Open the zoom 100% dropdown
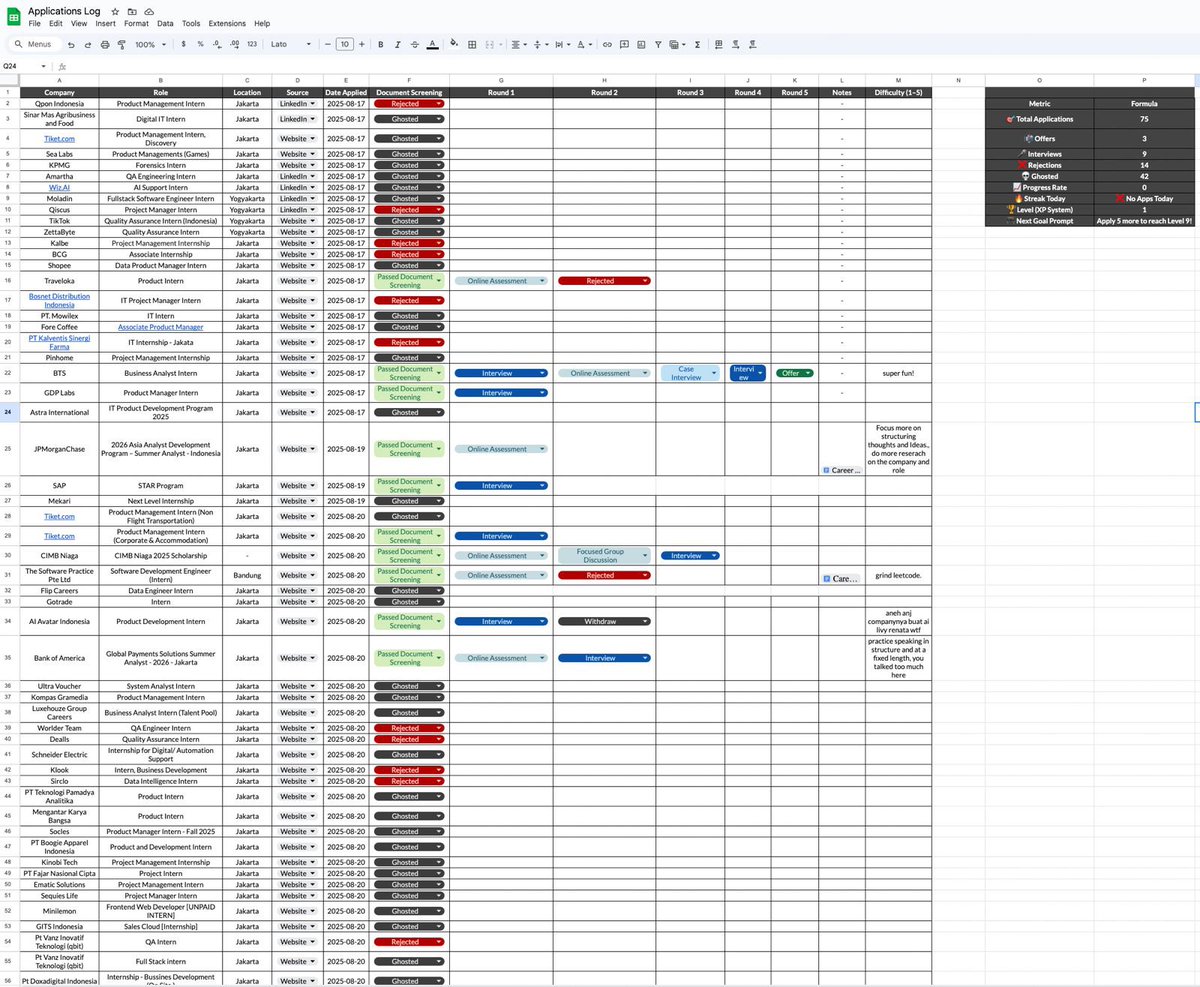The width and height of the screenshot is (1200, 987). click(x=149, y=45)
